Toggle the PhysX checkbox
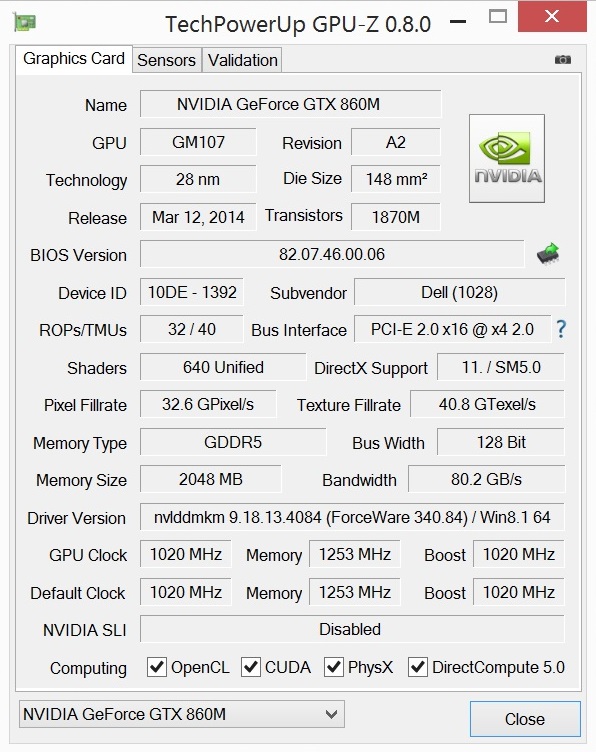Image resolution: width=596 pixels, height=752 pixels. tap(334, 667)
